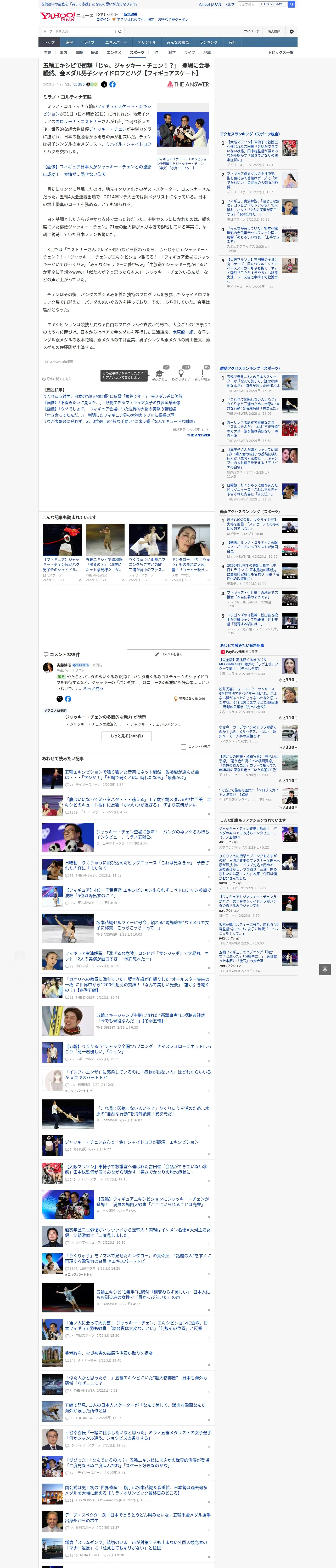Toggle コメント非表示 checkbox
Image resolution: width=336 pixels, height=1568 pixels.
pyautogui.click(x=183, y=747)
